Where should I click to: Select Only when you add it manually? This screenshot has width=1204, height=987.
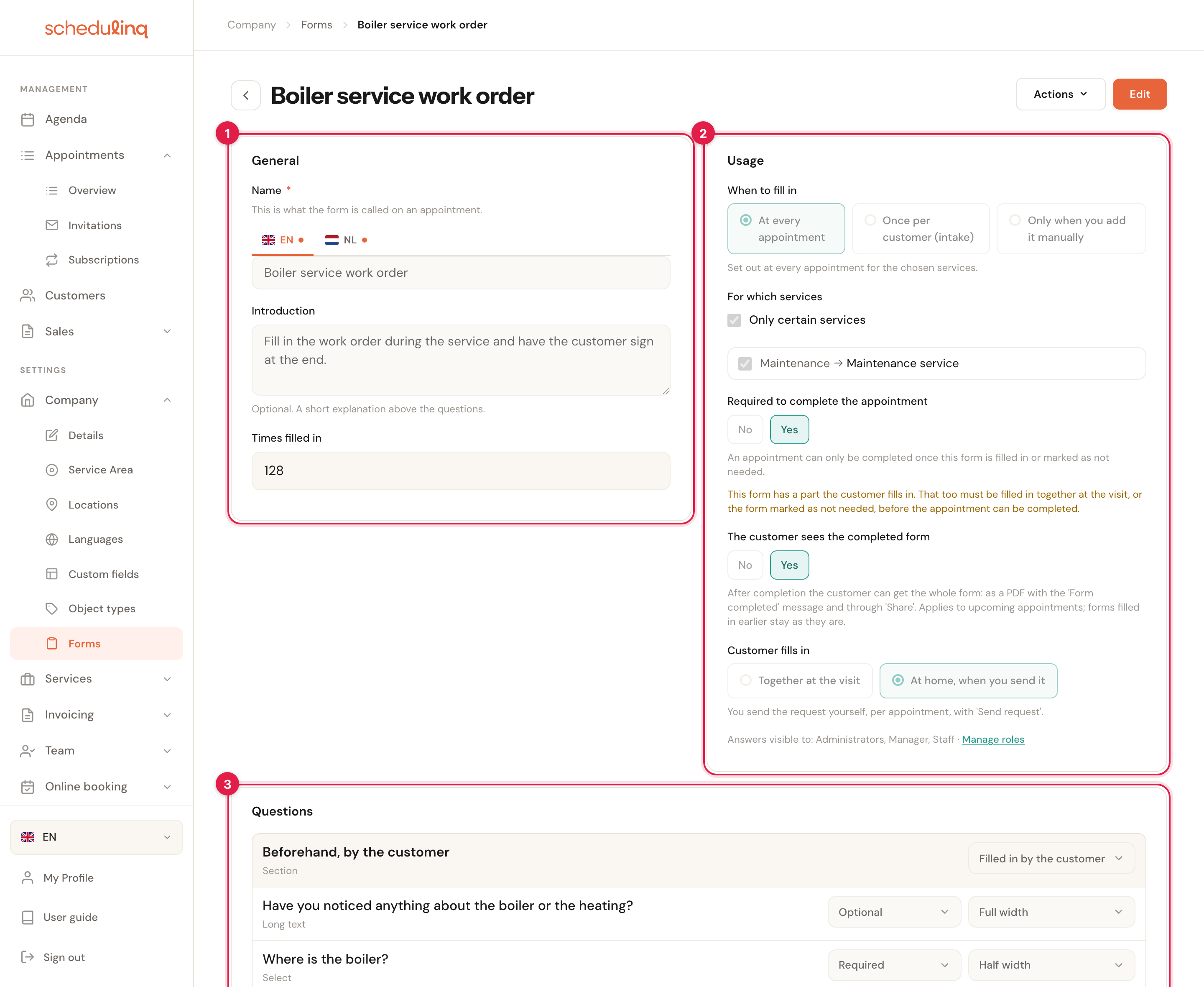[1071, 228]
